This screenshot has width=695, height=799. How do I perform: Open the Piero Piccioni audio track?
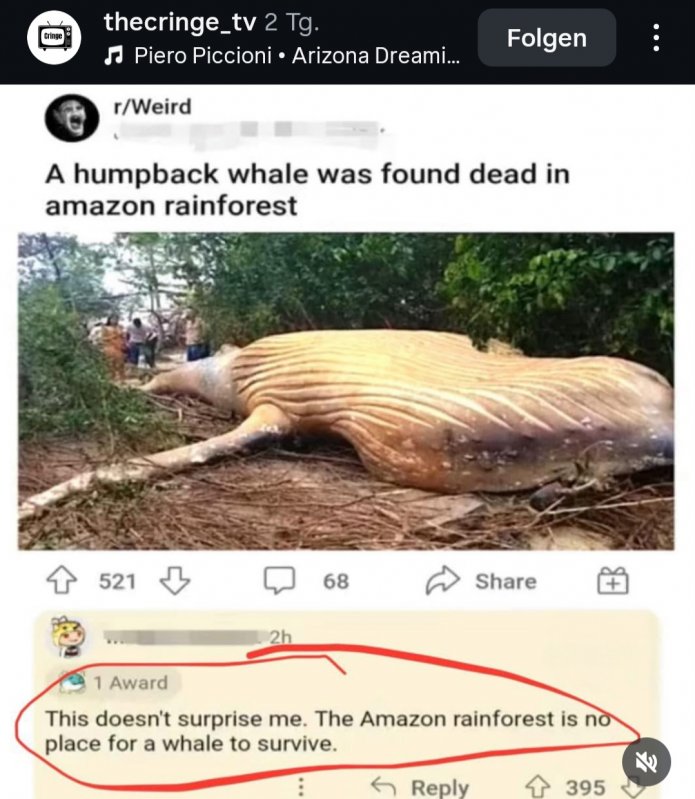297,56
